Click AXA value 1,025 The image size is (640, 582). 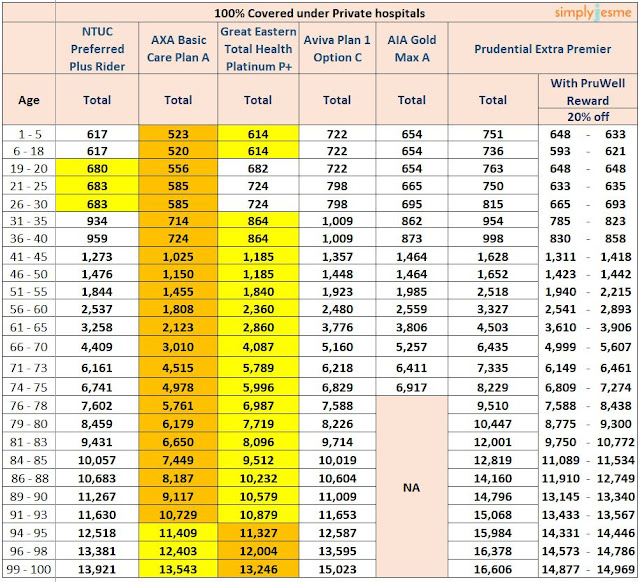coord(178,257)
